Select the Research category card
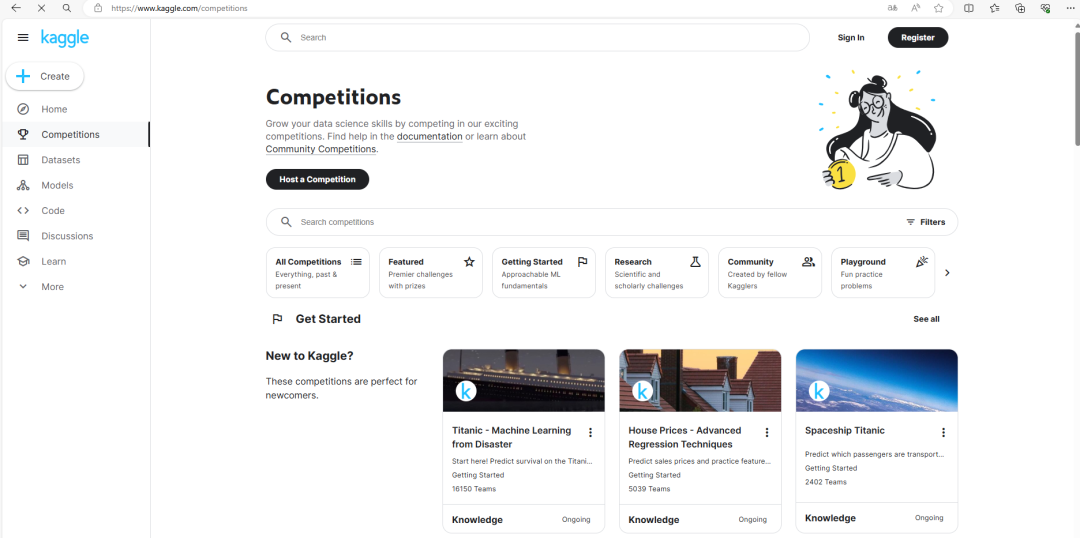Screen dimensions: 1080x538 tap(656, 273)
